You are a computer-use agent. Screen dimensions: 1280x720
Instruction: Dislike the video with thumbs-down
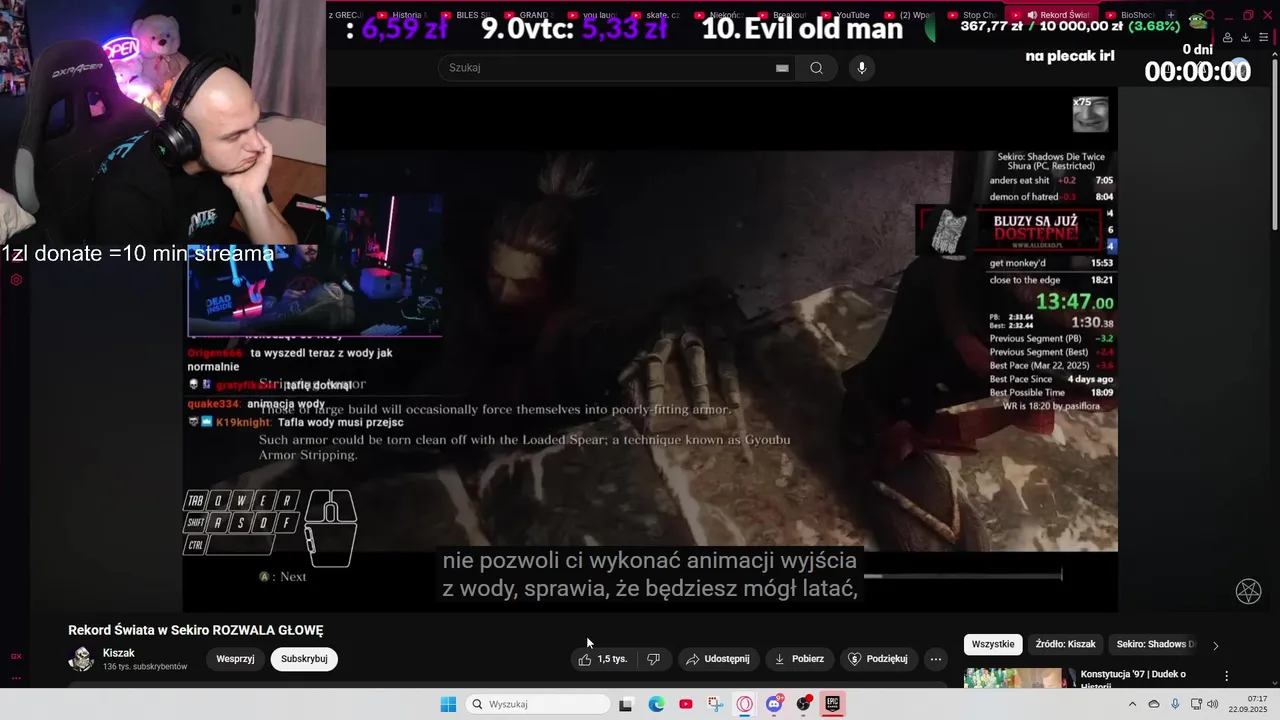[x=654, y=659]
